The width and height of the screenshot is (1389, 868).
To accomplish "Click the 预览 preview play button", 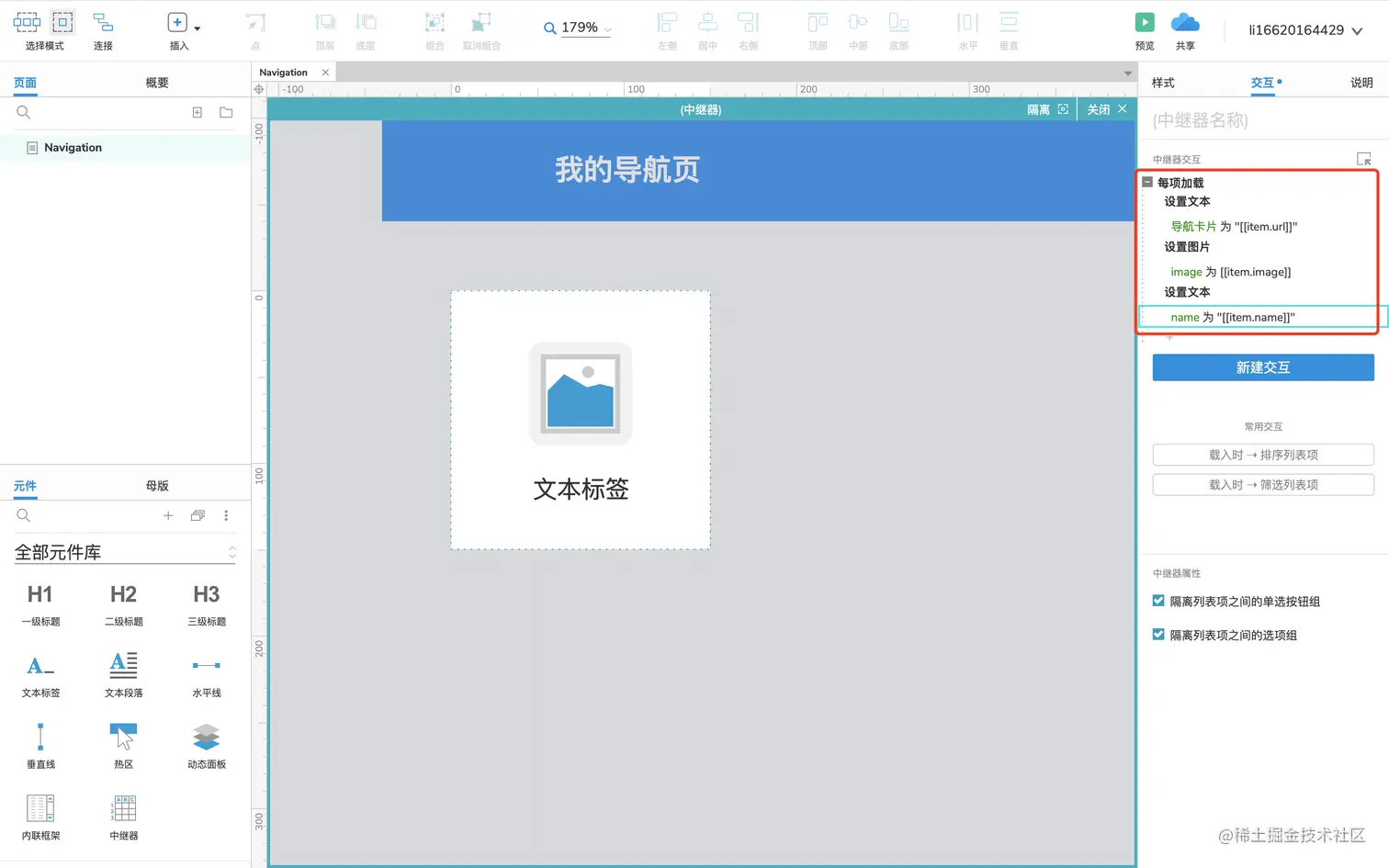I will tap(1145, 22).
